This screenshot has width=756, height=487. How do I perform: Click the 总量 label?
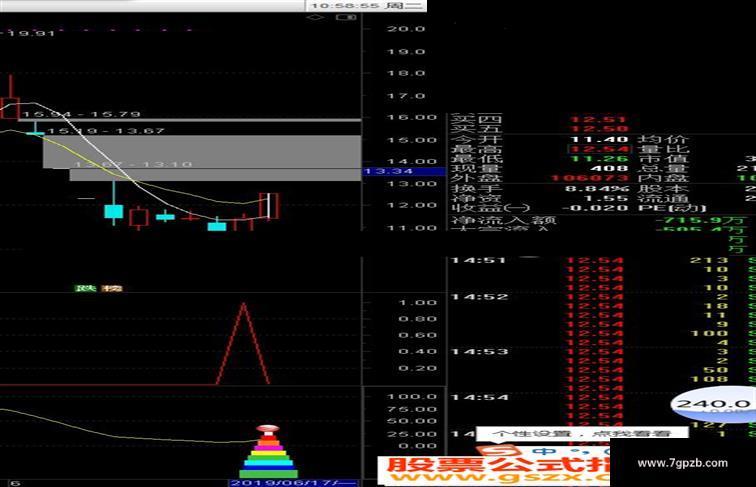[x=663, y=168]
